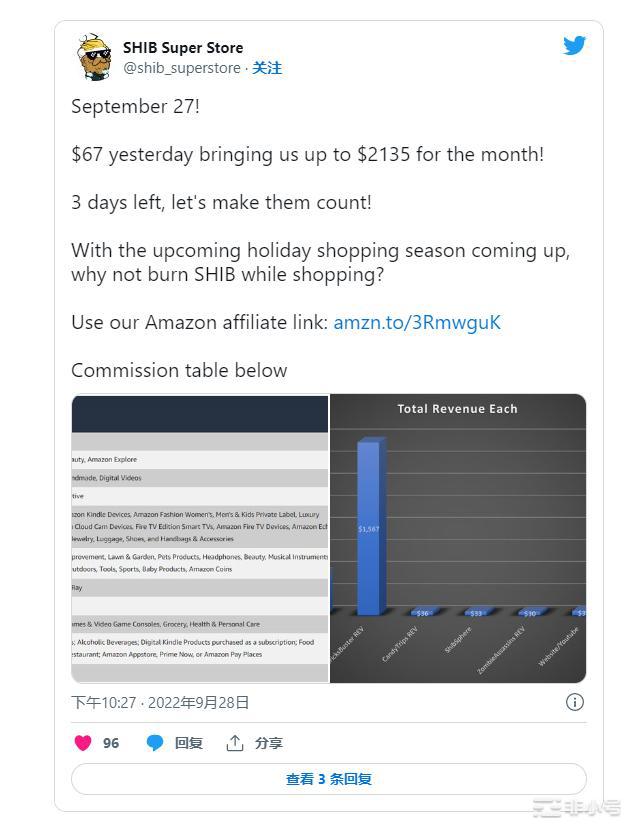Click the 分享 share label
This screenshot has height=826, width=629.
pyautogui.click(x=269, y=743)
